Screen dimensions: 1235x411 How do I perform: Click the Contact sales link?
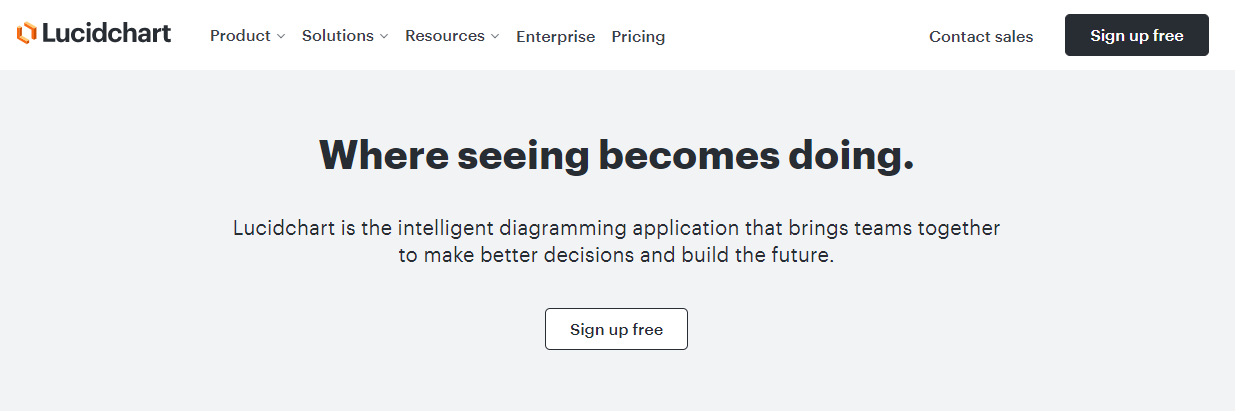coord(981,36)
